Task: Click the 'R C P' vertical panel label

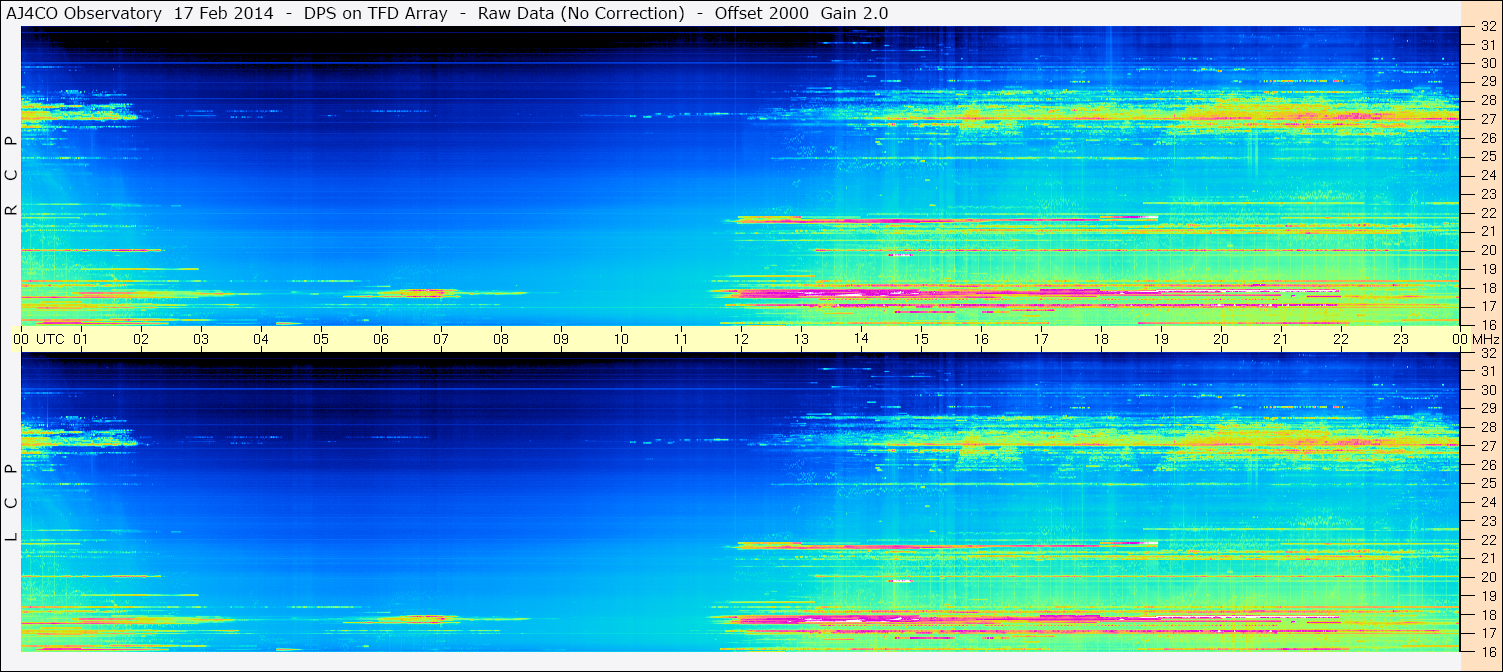Action: coord(11,176)
